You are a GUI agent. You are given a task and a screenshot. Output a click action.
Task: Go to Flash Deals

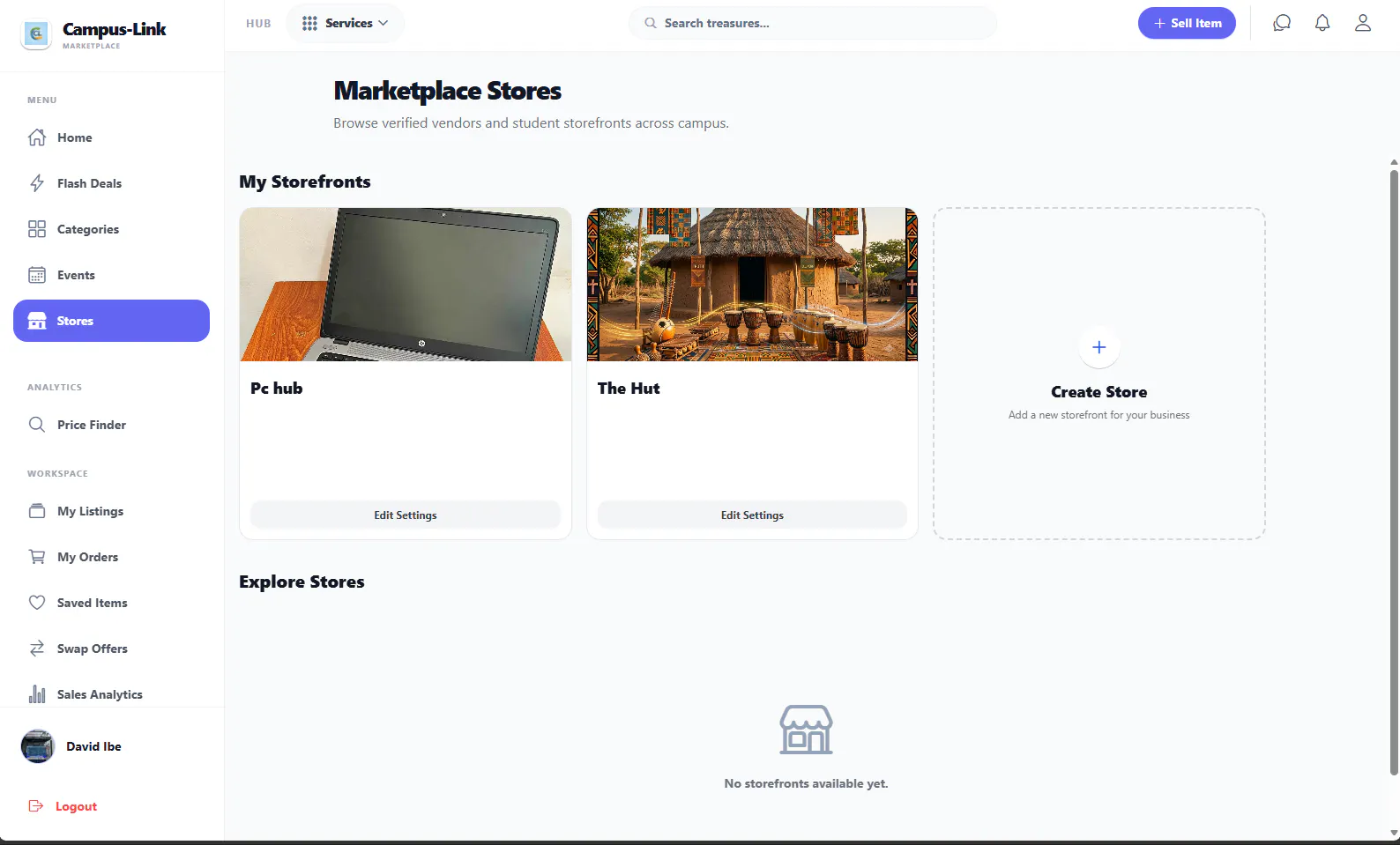(x=112, y=183)
